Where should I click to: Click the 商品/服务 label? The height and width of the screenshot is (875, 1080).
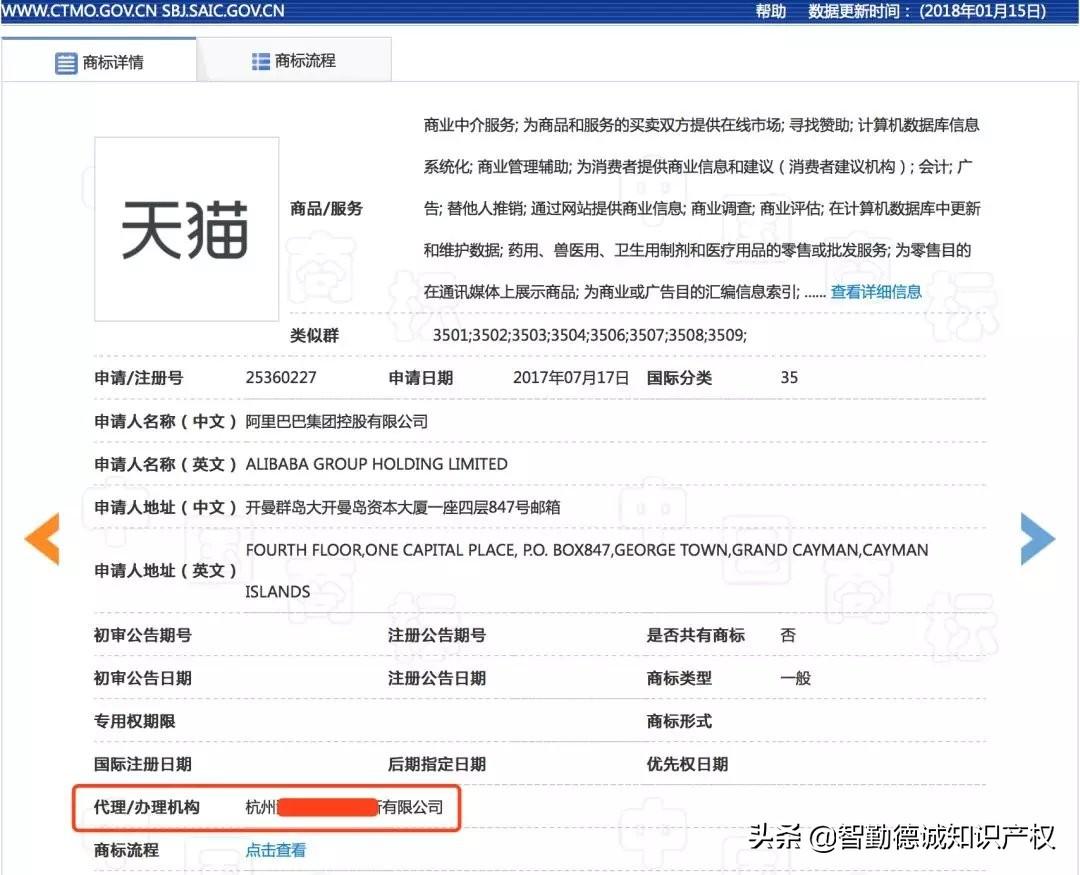tap(326, 208)
